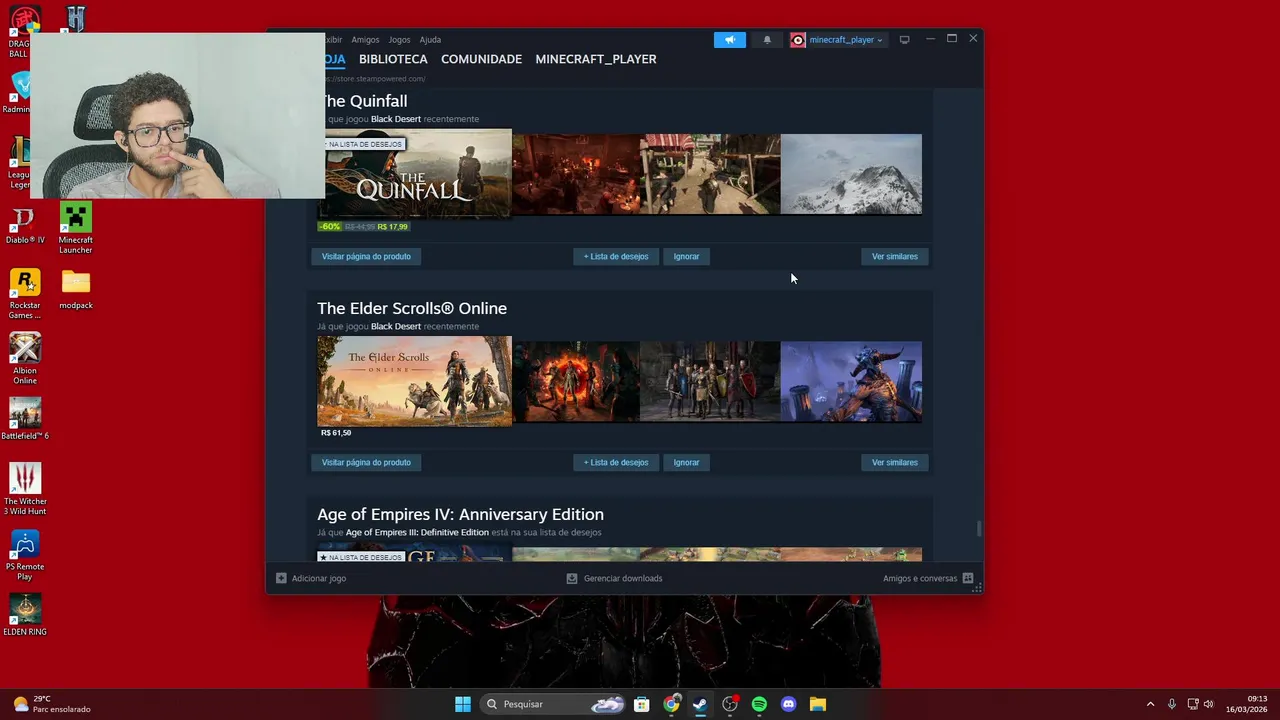Screen dimensions: 1280x720
Task: Open Windows Start menu
Action: click(463, 704)
